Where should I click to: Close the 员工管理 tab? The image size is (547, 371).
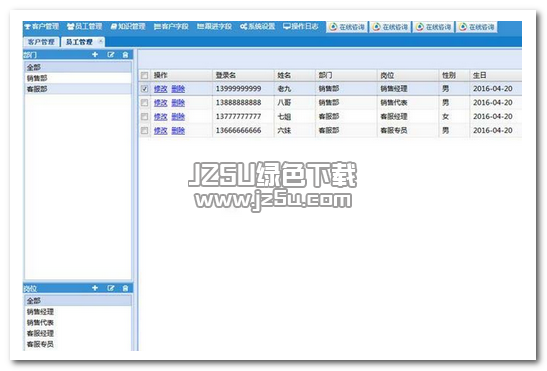[x=100, y=41]
